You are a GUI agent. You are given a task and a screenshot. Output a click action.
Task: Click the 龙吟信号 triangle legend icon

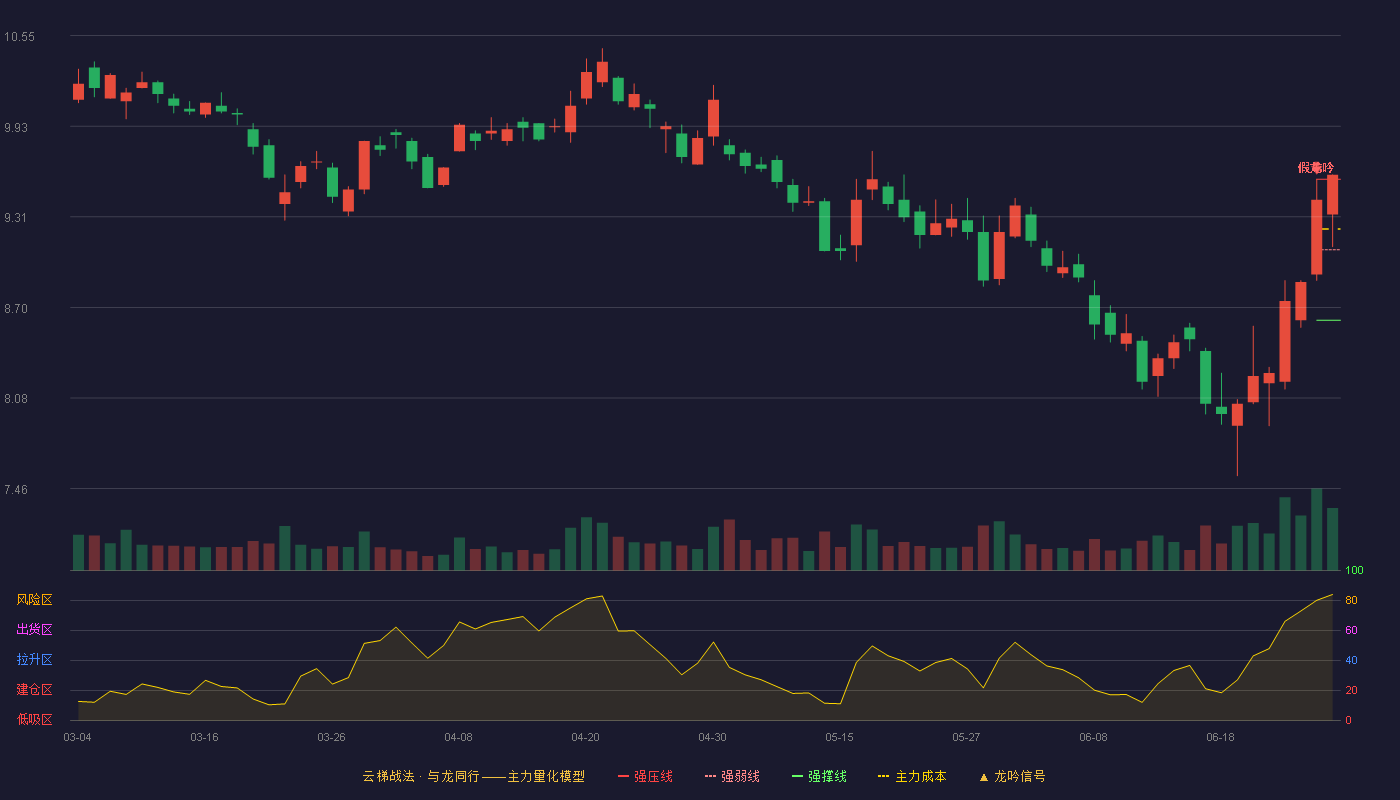point(983,777)
